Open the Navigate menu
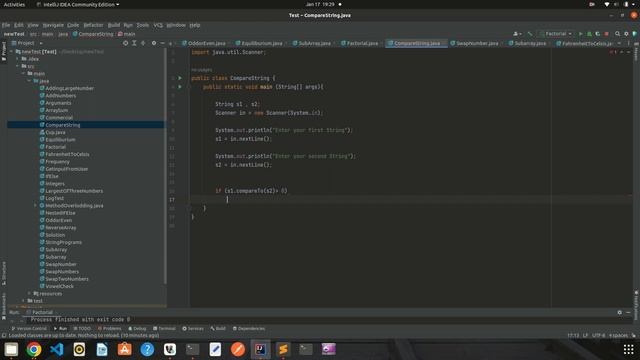This screenshot has width=640, height=360. coord(53,25)
